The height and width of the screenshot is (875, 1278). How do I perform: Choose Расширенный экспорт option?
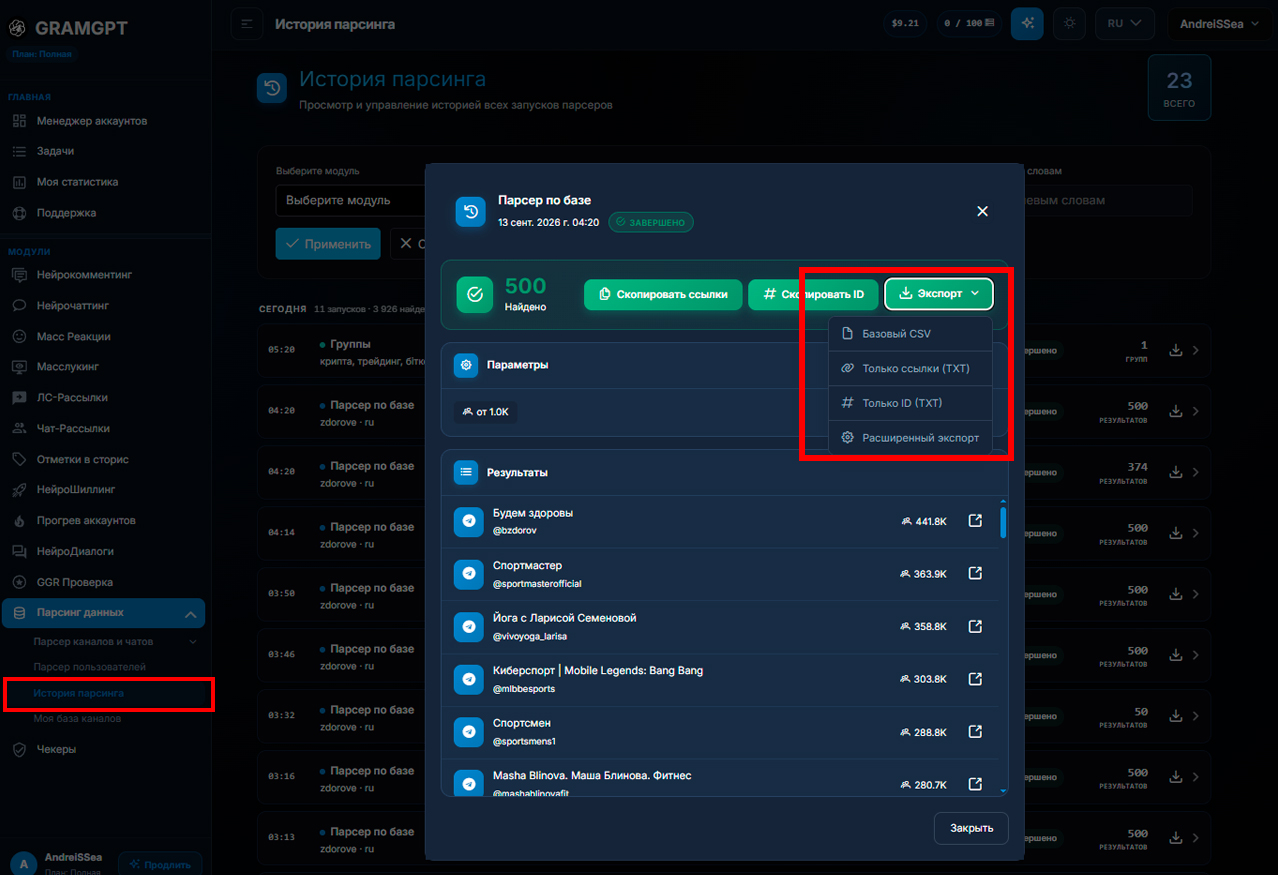coord(910,438)
